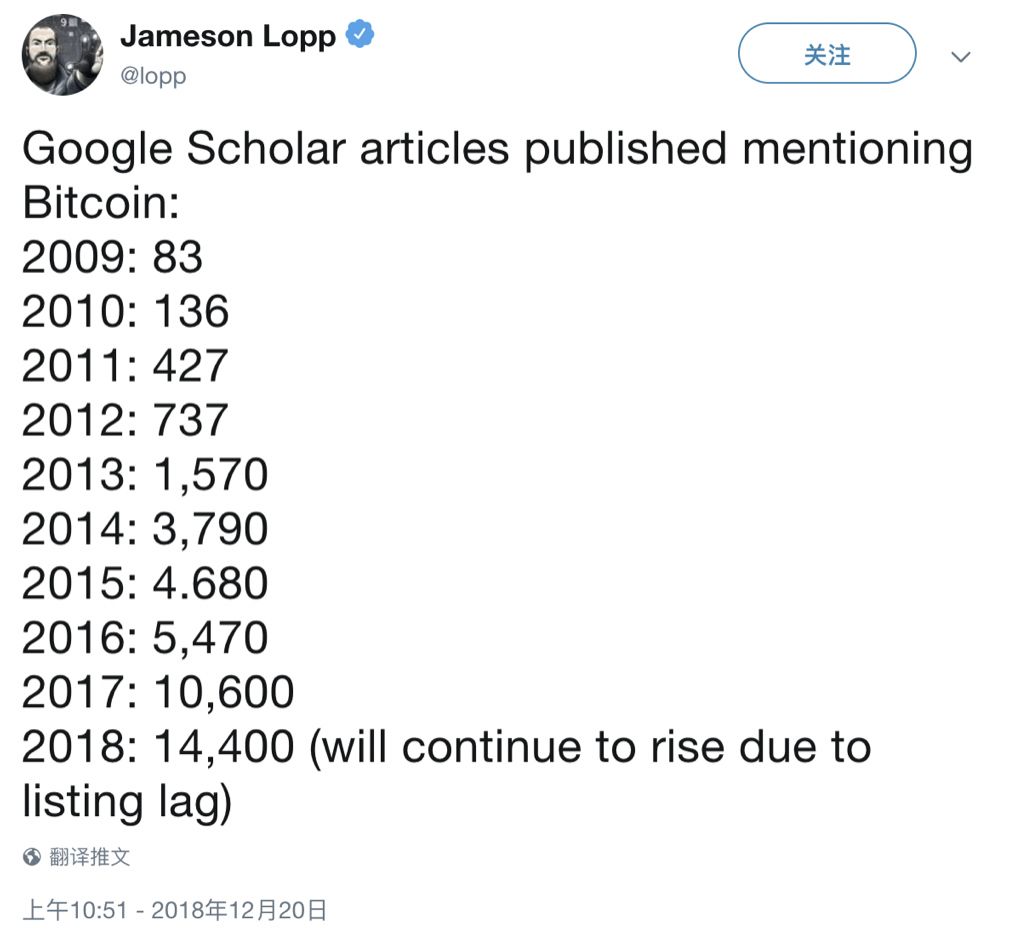This screenshot has width=1016, height=936.
Task: Click the blue verified badge icon
Action: point(360,35)
